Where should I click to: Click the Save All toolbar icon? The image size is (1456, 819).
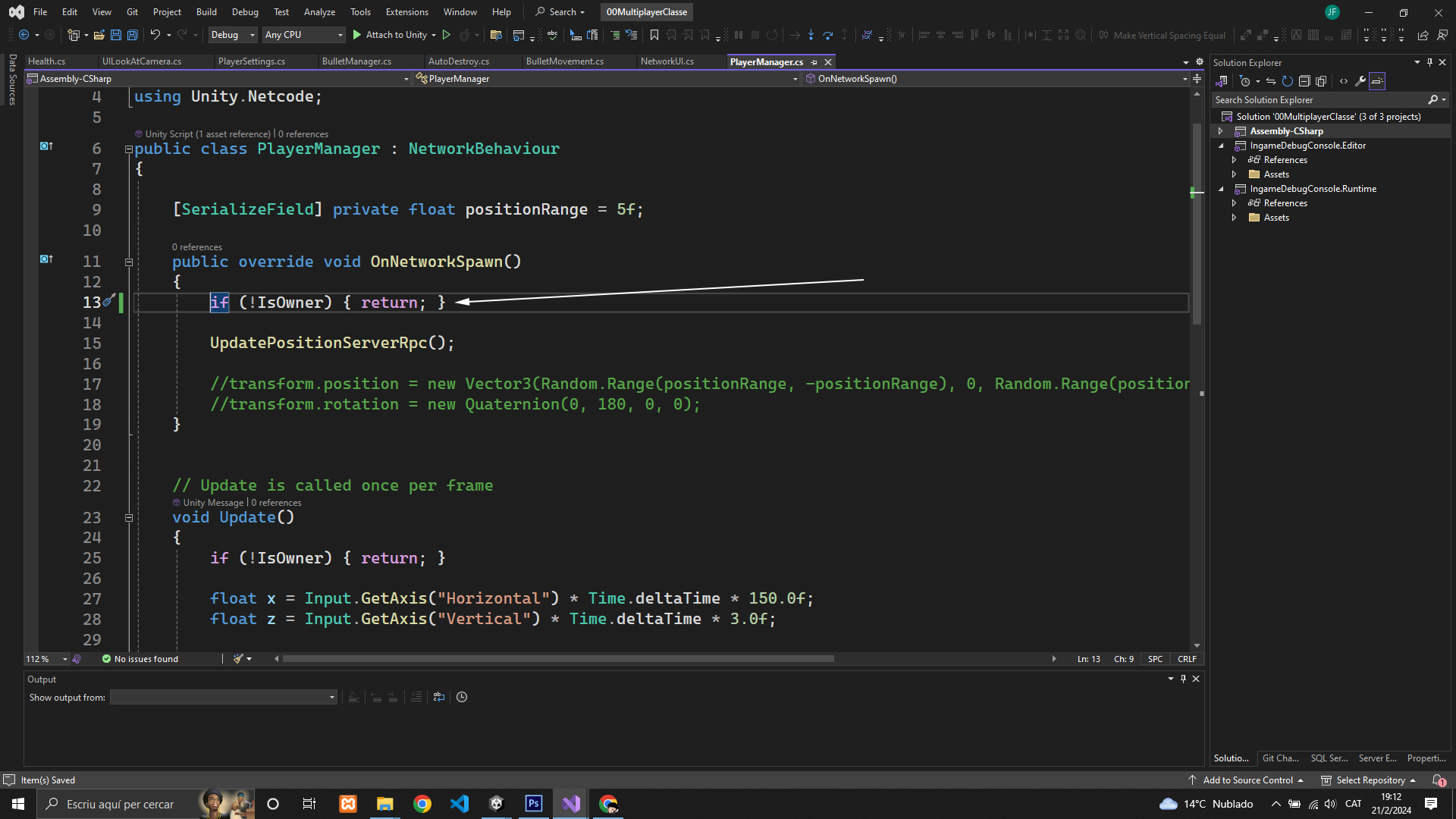tap(133, 35)
